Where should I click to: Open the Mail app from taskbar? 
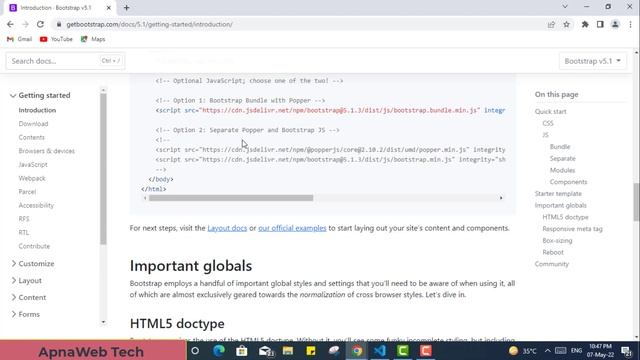(266, 351)
